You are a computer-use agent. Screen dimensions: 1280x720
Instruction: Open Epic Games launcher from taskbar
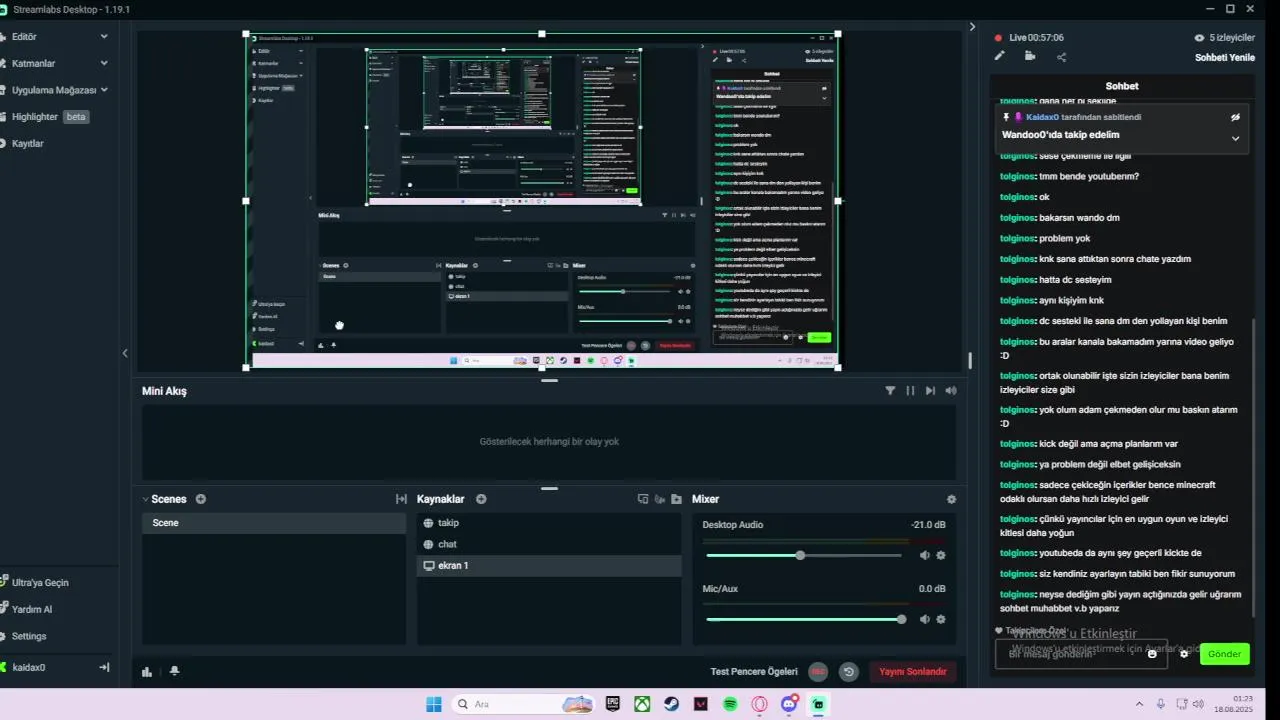point(612,704)
